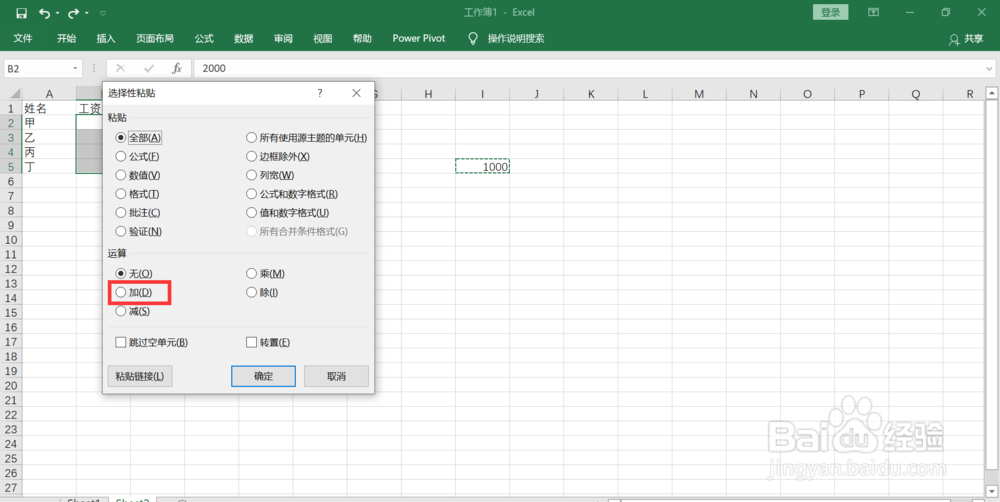Switch to the 审阅 ribbon tab
The image size is (1000, 502).
pyautogui.click(x=283, y=38)
